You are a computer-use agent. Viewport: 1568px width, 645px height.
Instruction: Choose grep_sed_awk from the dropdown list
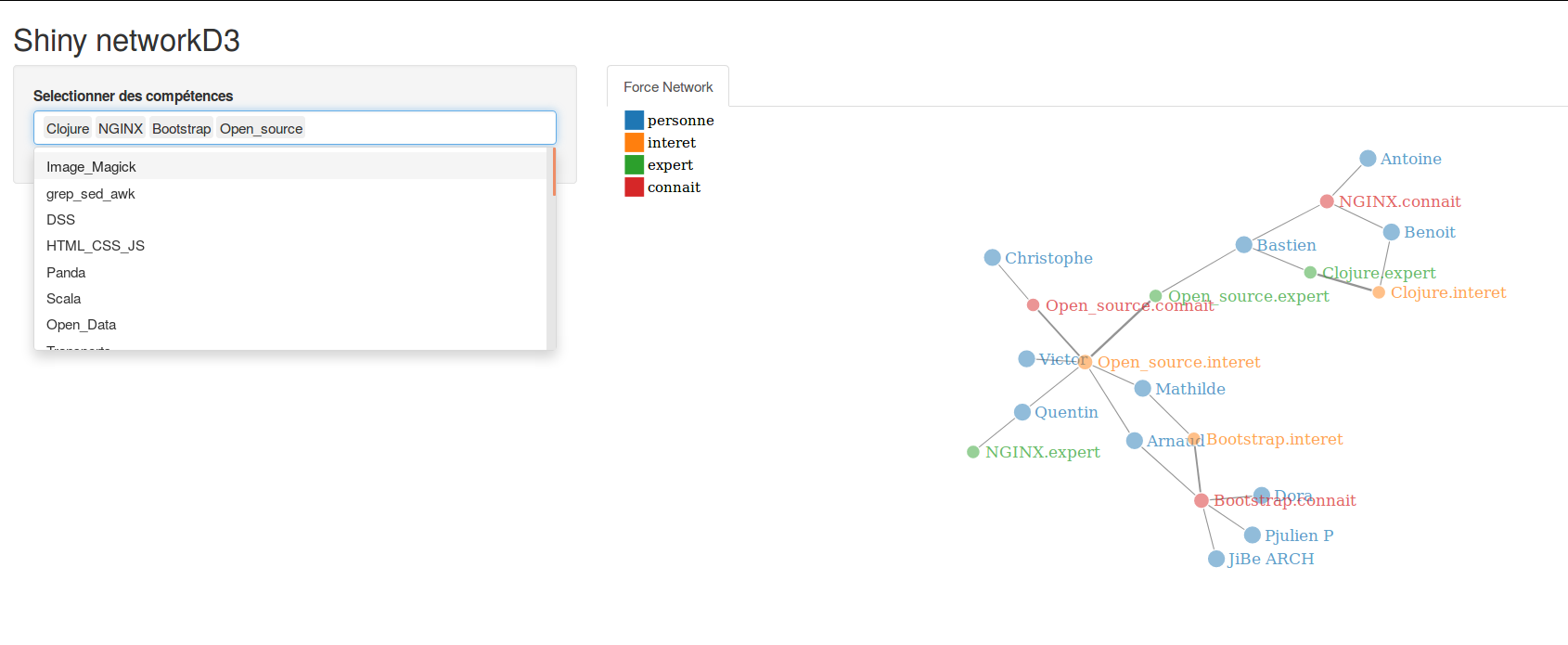[290, 194]
